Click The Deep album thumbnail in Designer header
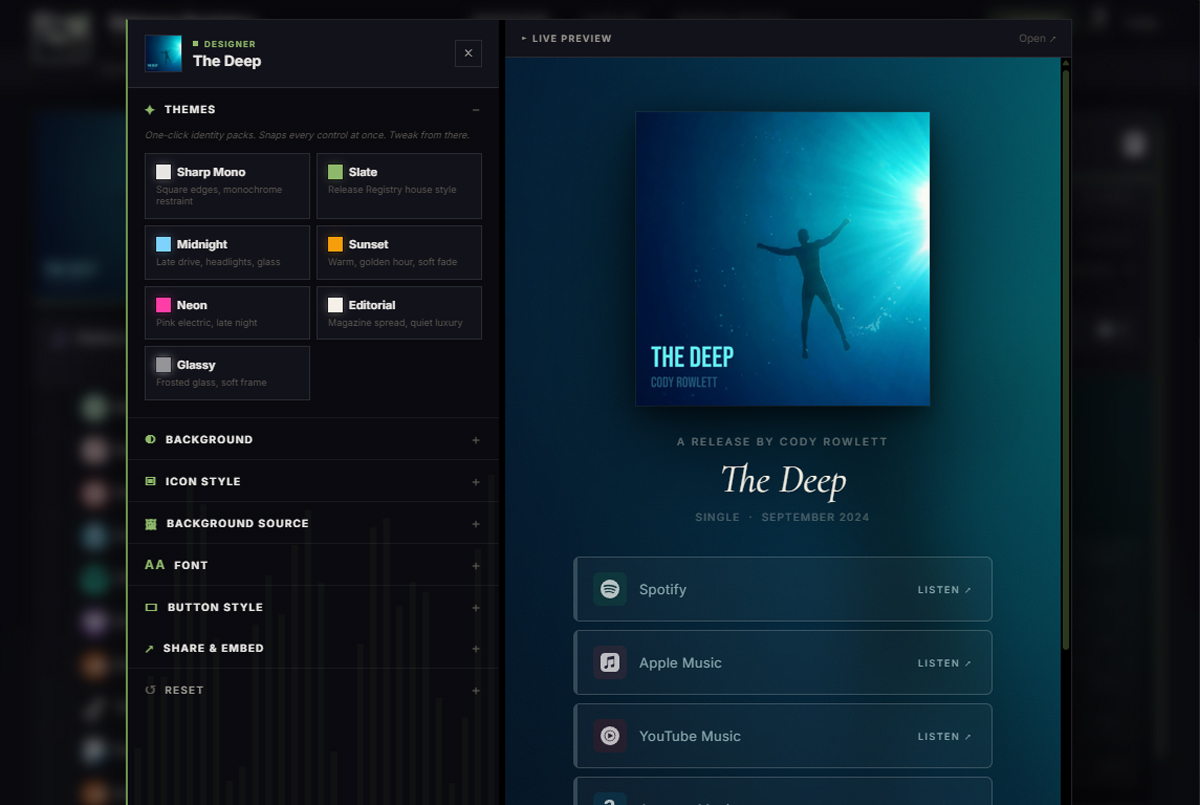 pyautogui.click(x=163, y=54)
